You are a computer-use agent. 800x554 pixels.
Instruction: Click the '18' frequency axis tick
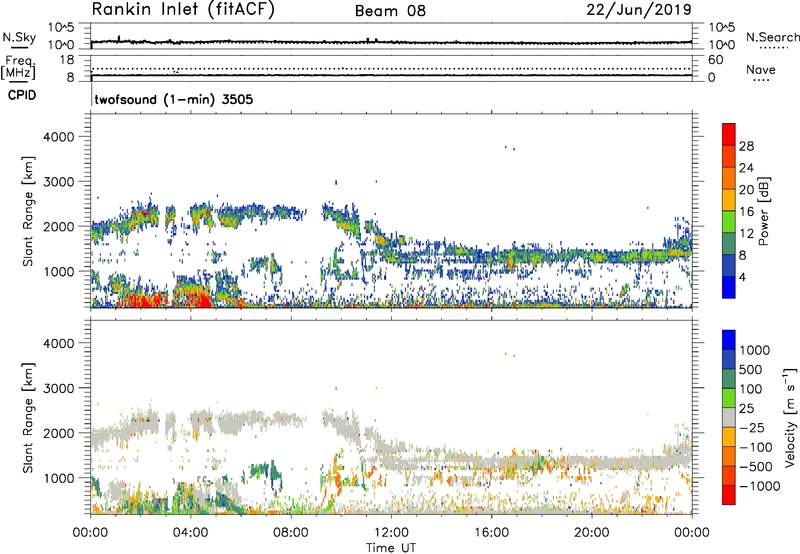[67, 60]
